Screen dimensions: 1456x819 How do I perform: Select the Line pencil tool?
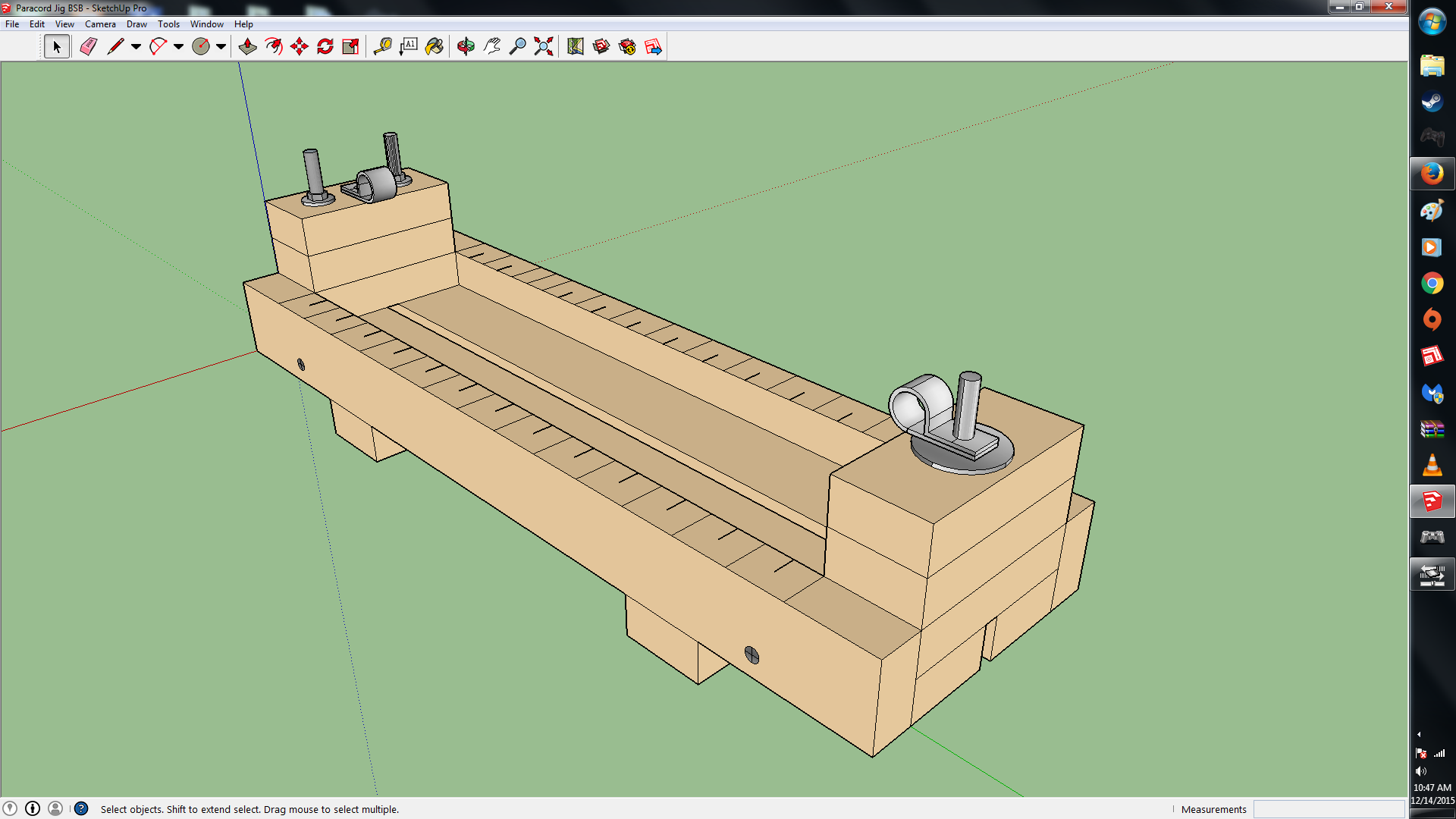[115, 47]
